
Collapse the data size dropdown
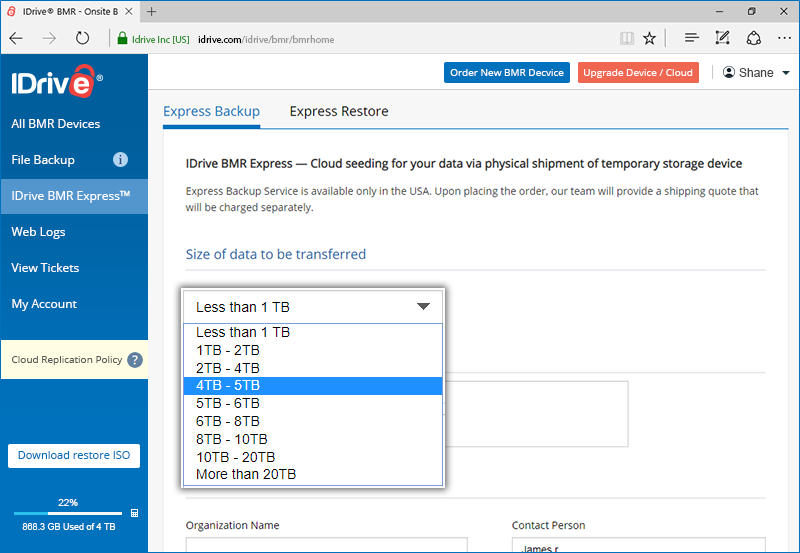click(423, 307)
